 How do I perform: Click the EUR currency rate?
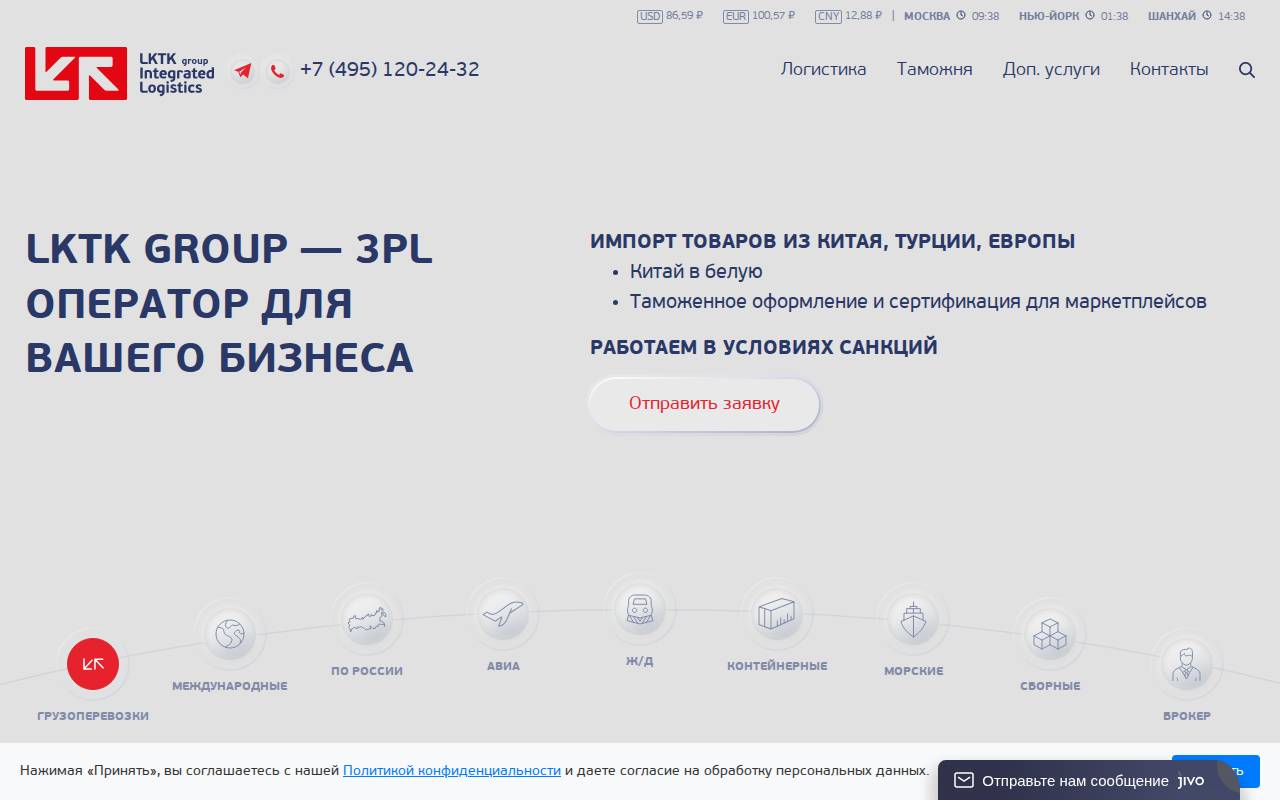click(759, 16)
